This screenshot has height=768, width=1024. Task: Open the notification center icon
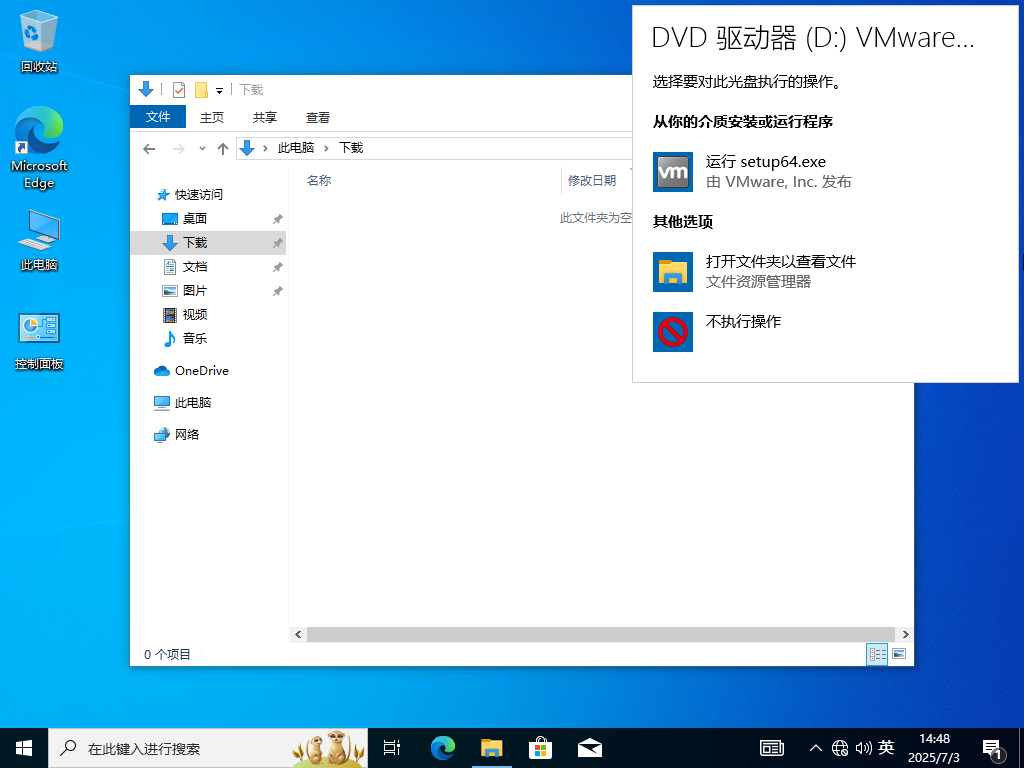993,750
